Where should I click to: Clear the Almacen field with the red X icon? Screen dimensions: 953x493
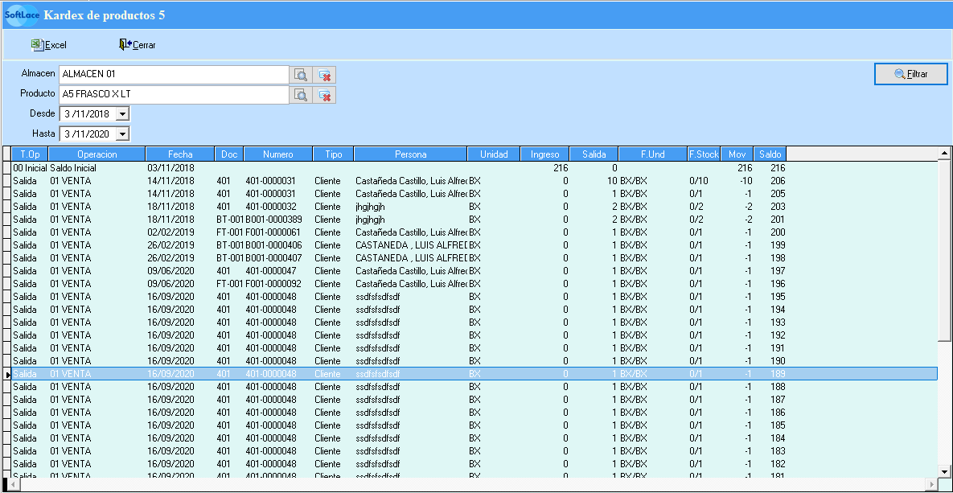pyautogui.click(x=325, y=75)
